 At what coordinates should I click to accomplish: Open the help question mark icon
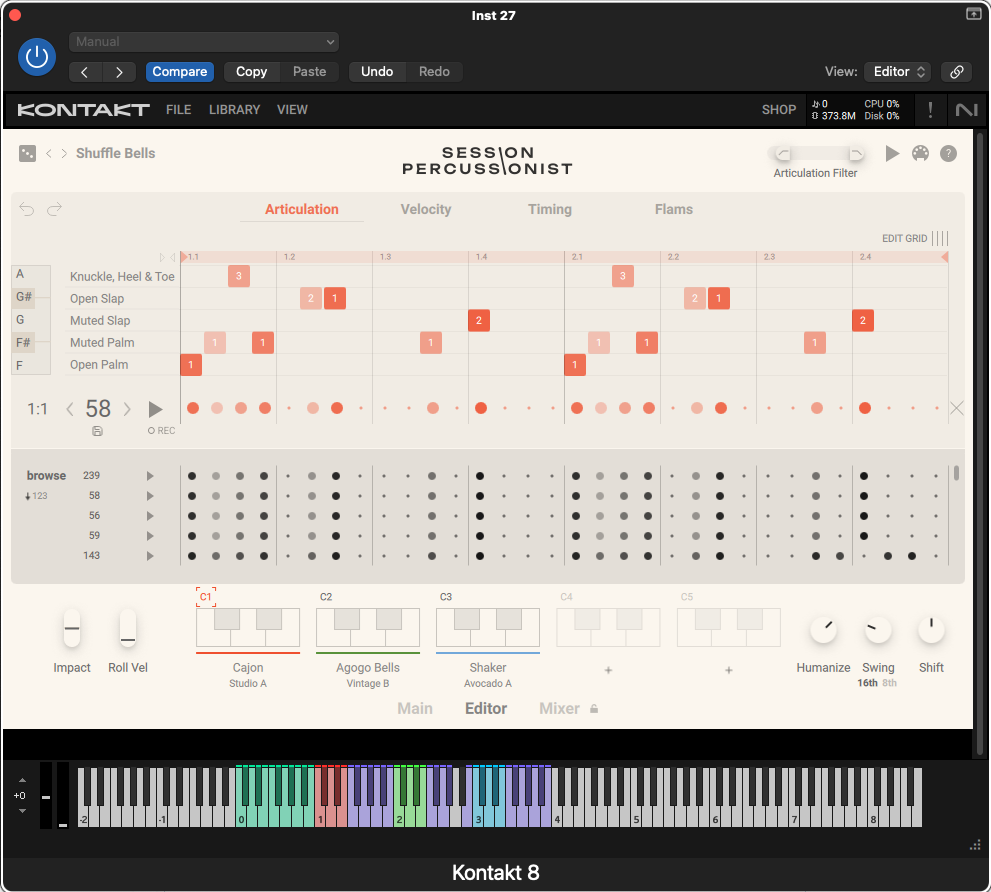tap(948, 154)
